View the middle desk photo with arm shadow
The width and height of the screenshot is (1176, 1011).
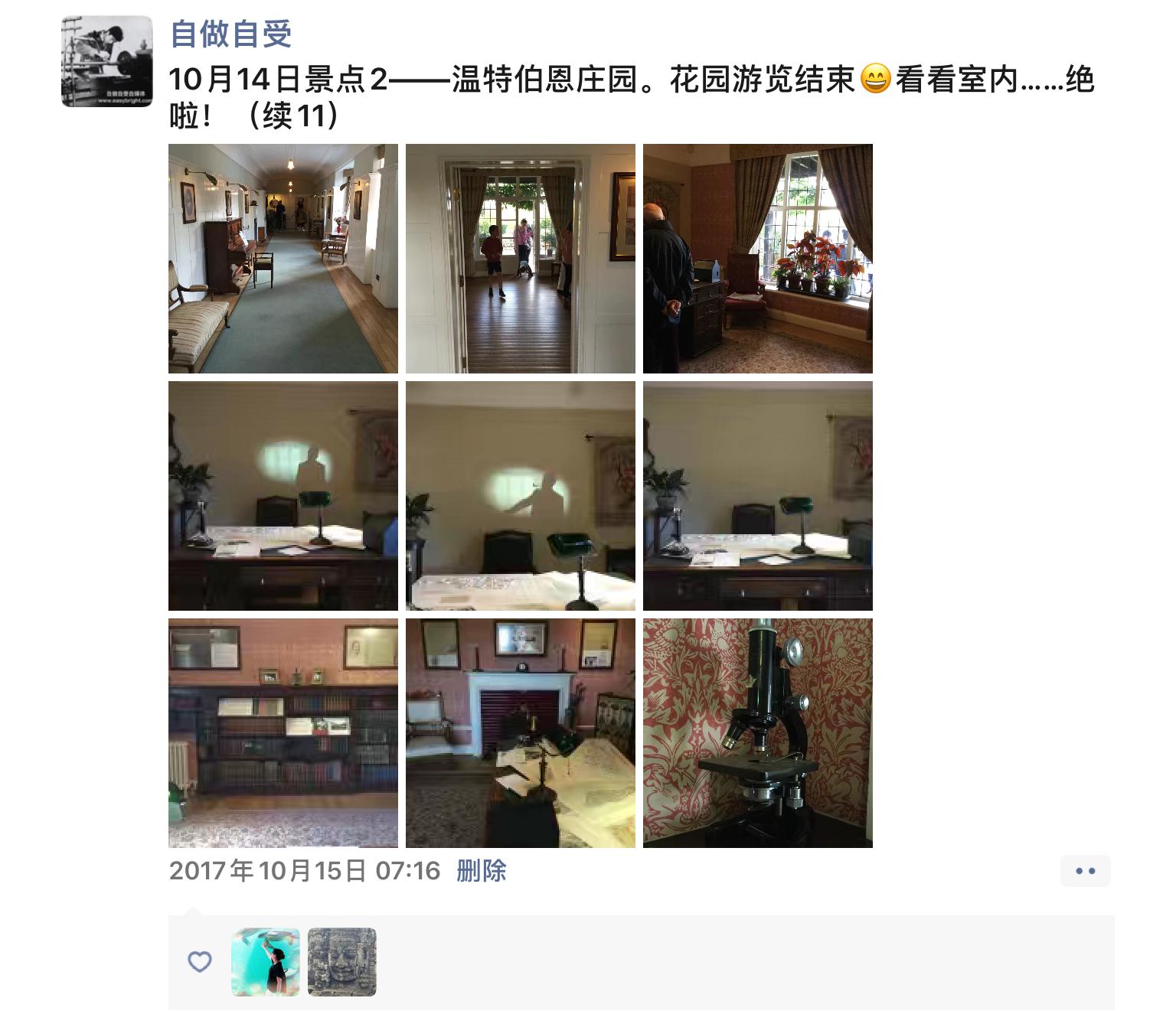(x=521, y=496)
